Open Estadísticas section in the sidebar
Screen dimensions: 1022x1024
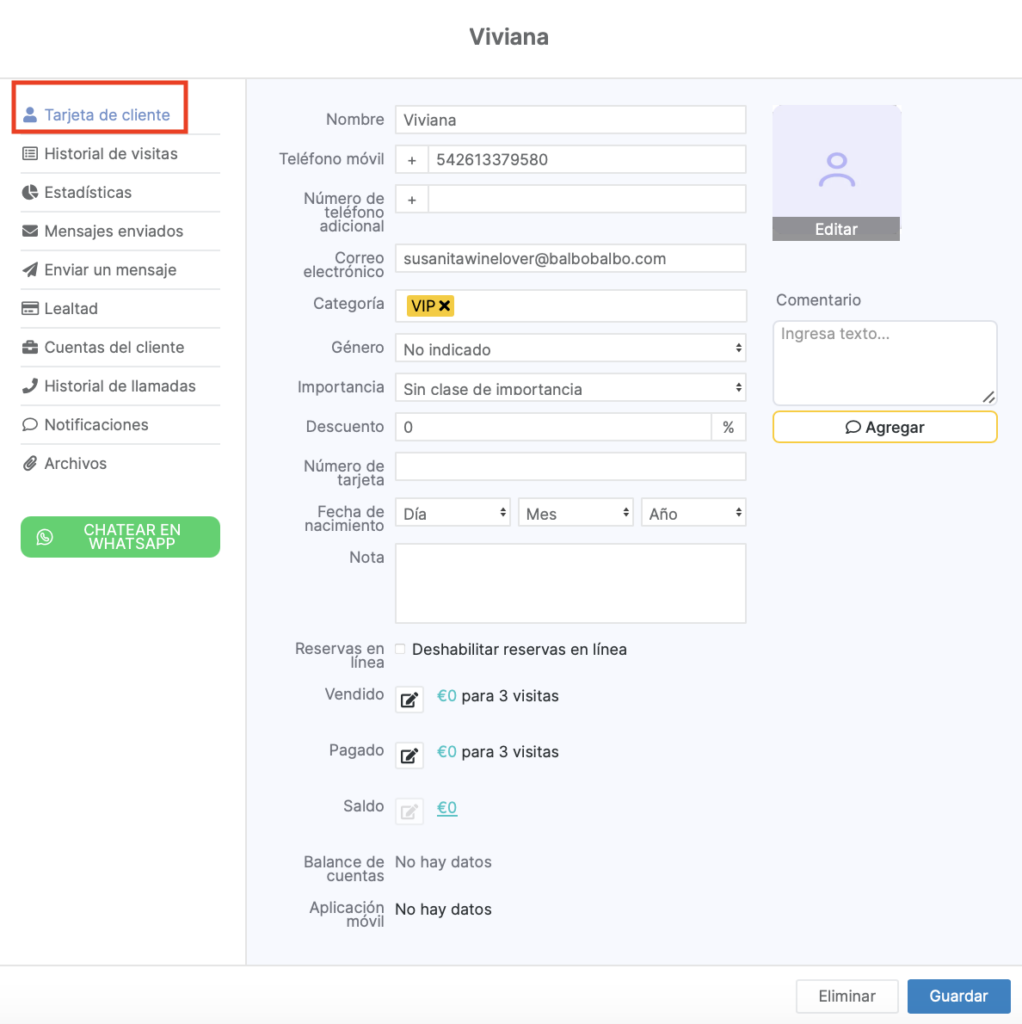pyautogui.click(x=88, y=192)
